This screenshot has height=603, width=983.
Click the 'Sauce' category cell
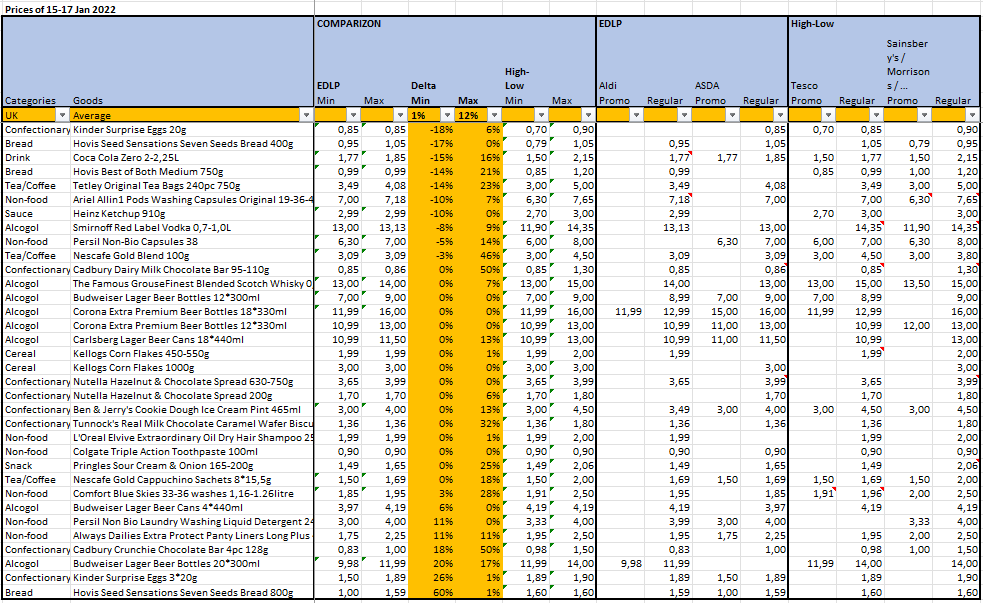(18, 214)
